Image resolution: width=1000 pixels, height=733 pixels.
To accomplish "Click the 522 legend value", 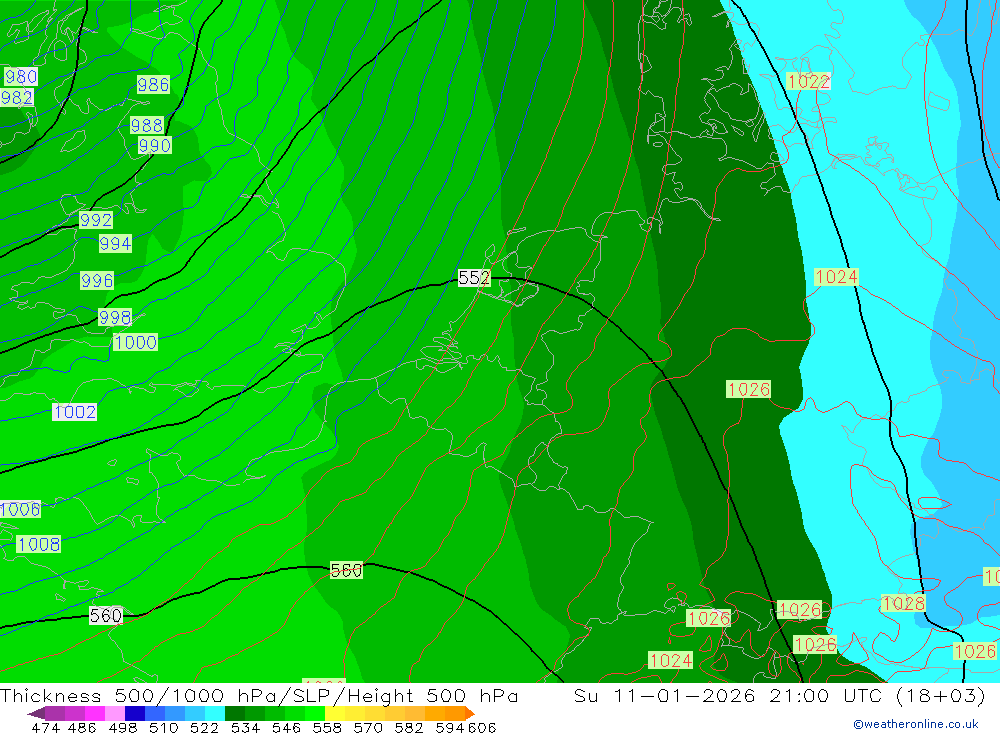I will [x=205, y=727].
